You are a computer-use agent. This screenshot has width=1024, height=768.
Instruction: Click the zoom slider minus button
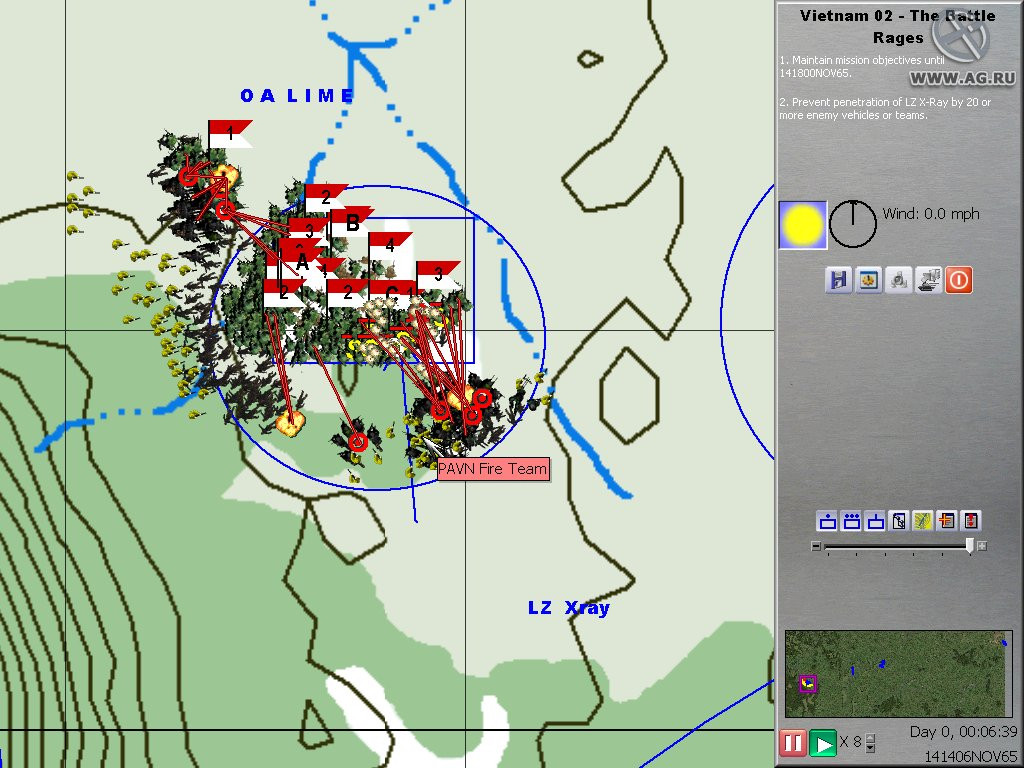click(x=816, y=546)
